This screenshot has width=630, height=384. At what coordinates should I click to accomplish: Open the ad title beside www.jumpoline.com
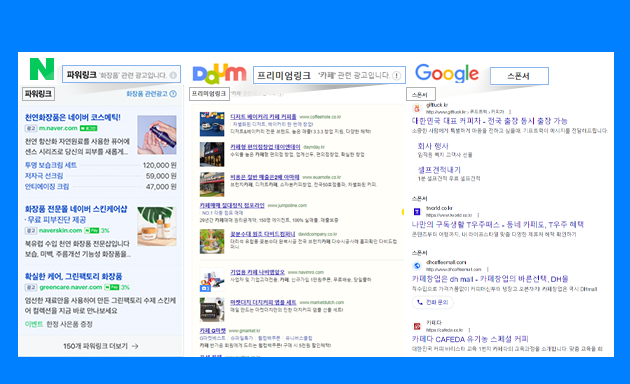tap(232, 205)
